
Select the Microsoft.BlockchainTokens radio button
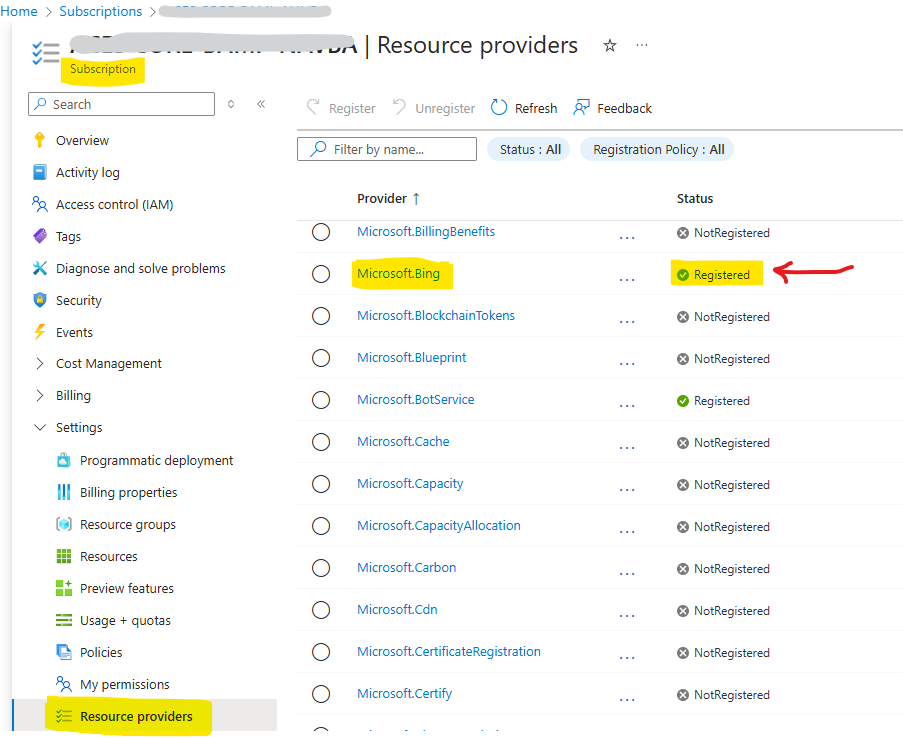[x=321, y=316]
